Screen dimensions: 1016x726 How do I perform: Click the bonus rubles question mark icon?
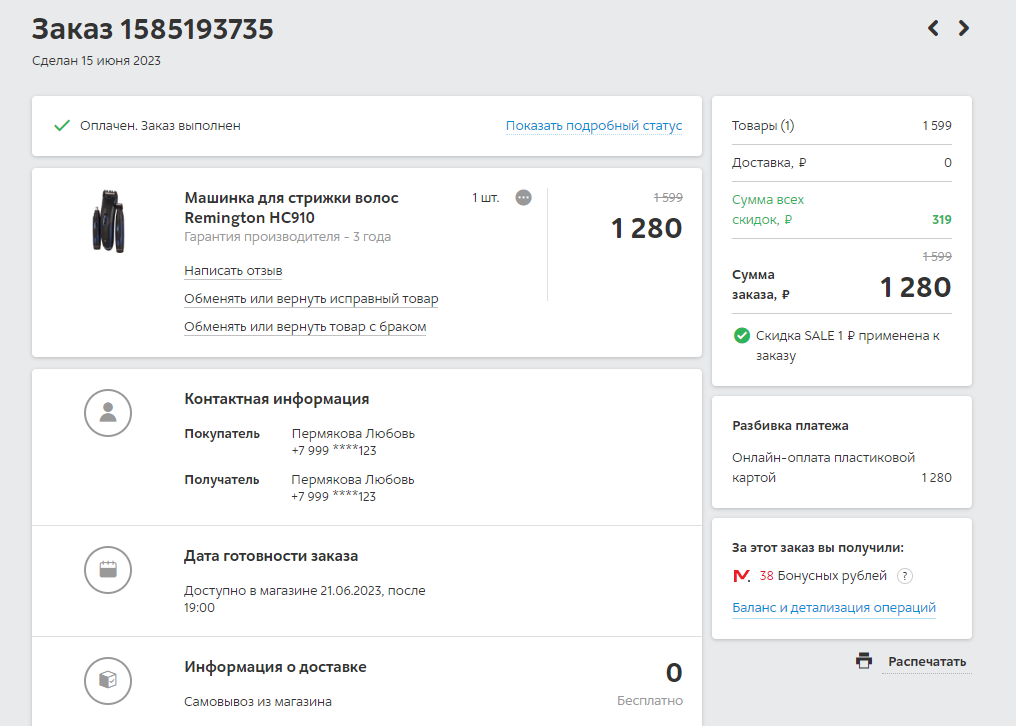[x=904, y=576]
